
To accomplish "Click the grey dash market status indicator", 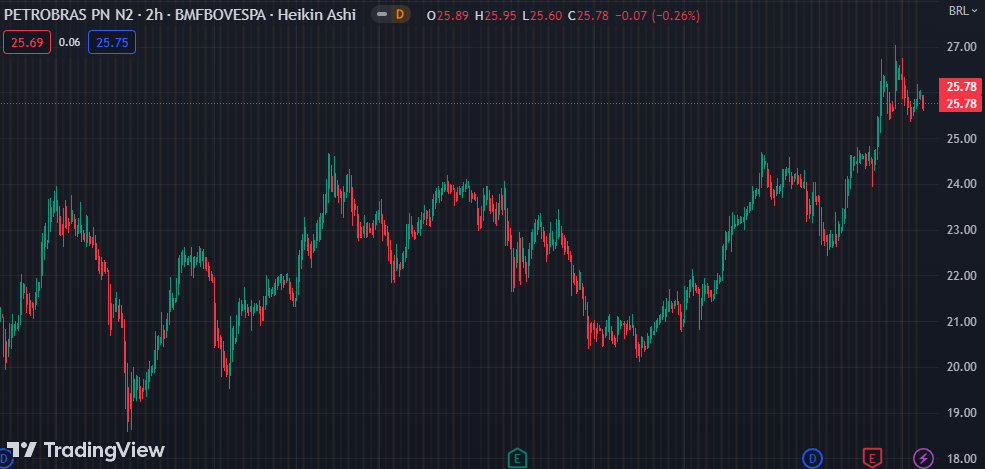I will point(381,14).
